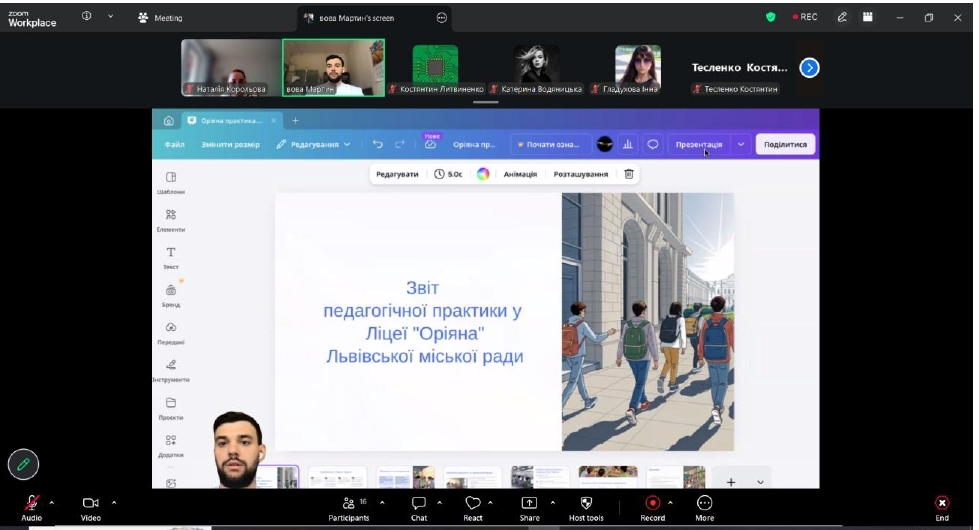Close the Оріяна практика Canva tab
979x530 pixels.
tap(273, 120)
